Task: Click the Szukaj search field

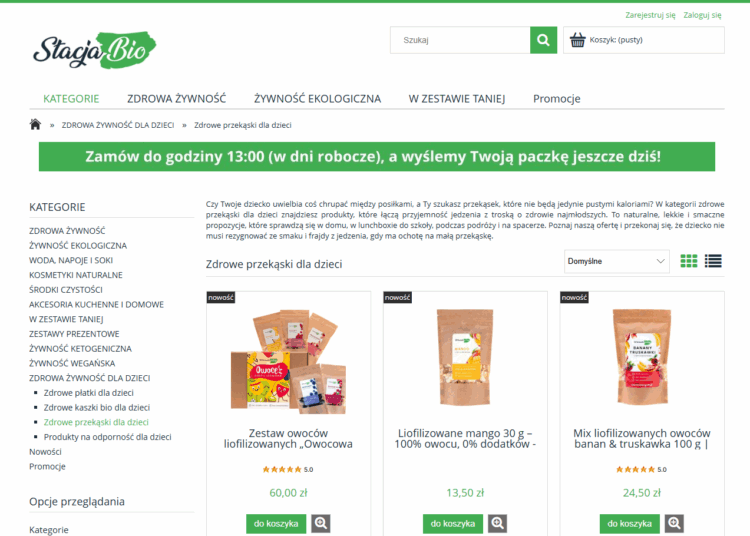Action: (460, 40)
